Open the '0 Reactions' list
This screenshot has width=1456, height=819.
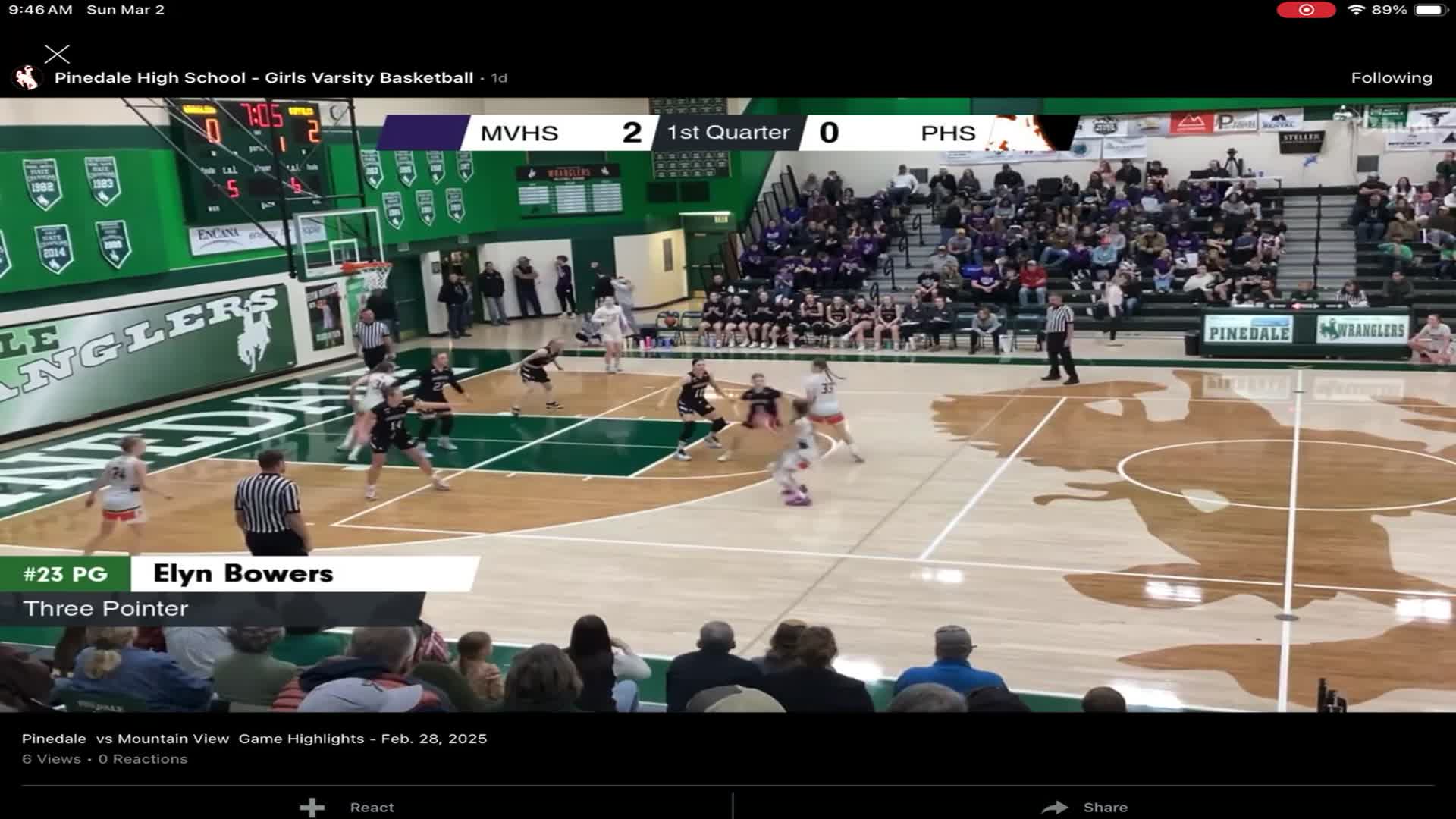(x=144, y=758)
